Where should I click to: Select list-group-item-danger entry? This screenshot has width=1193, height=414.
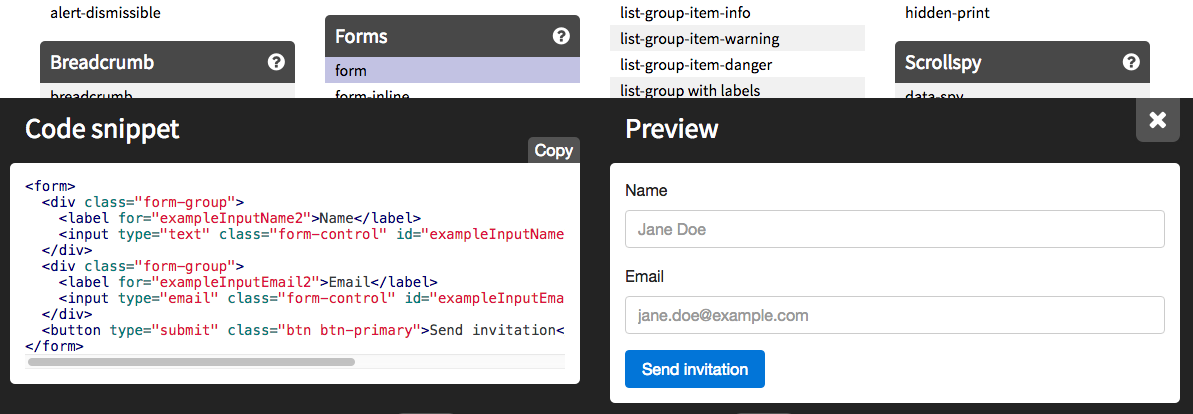click(695, 65)
